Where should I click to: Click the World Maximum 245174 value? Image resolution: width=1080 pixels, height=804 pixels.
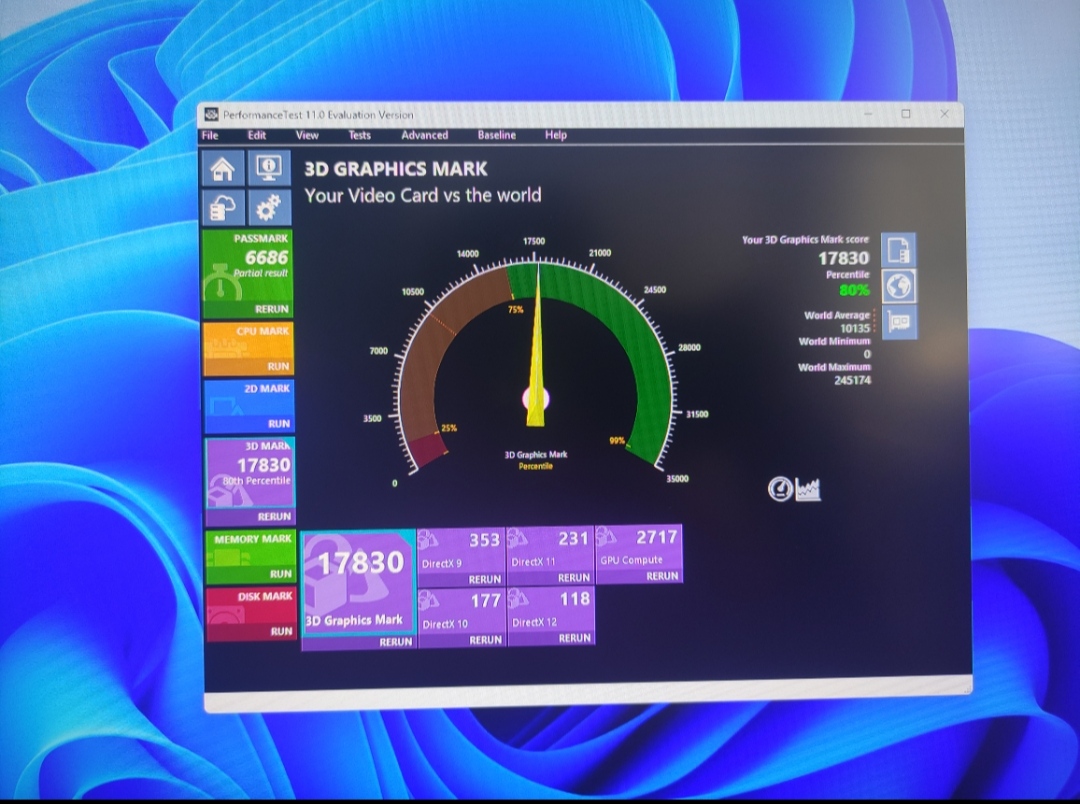click(853, 380)
